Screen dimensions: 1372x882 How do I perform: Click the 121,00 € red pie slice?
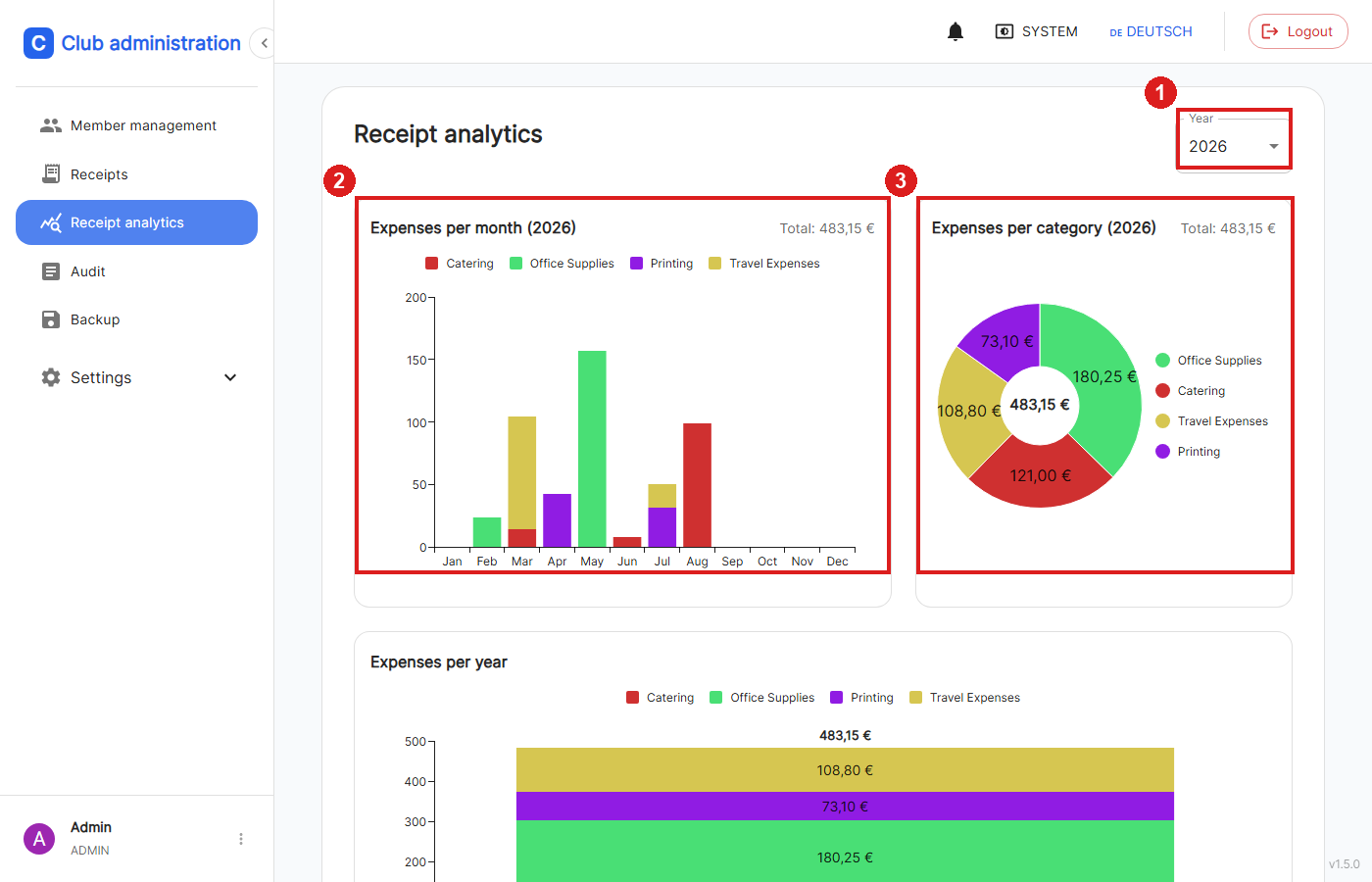coord(1041,476)
